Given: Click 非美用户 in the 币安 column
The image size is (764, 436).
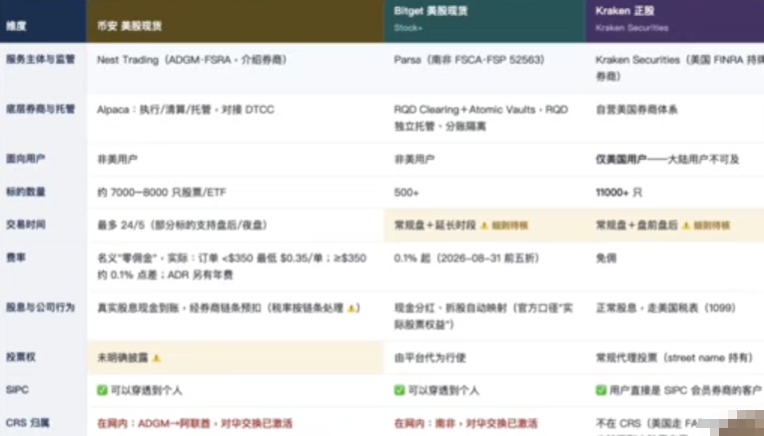Looking at the screenshot, I should (117, 159).
